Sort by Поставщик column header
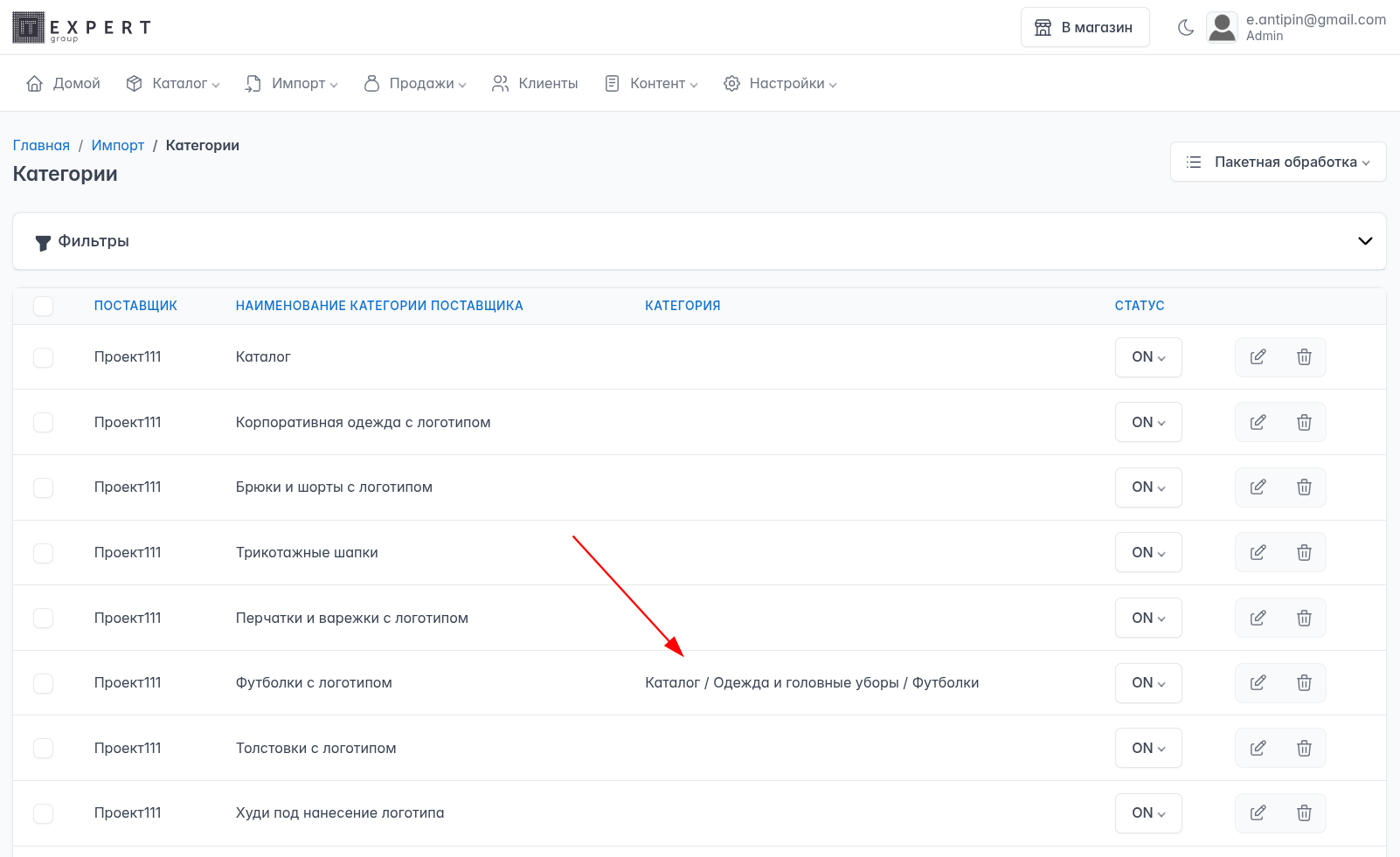This screenshot has height=857, width=1400. (135, 306)
